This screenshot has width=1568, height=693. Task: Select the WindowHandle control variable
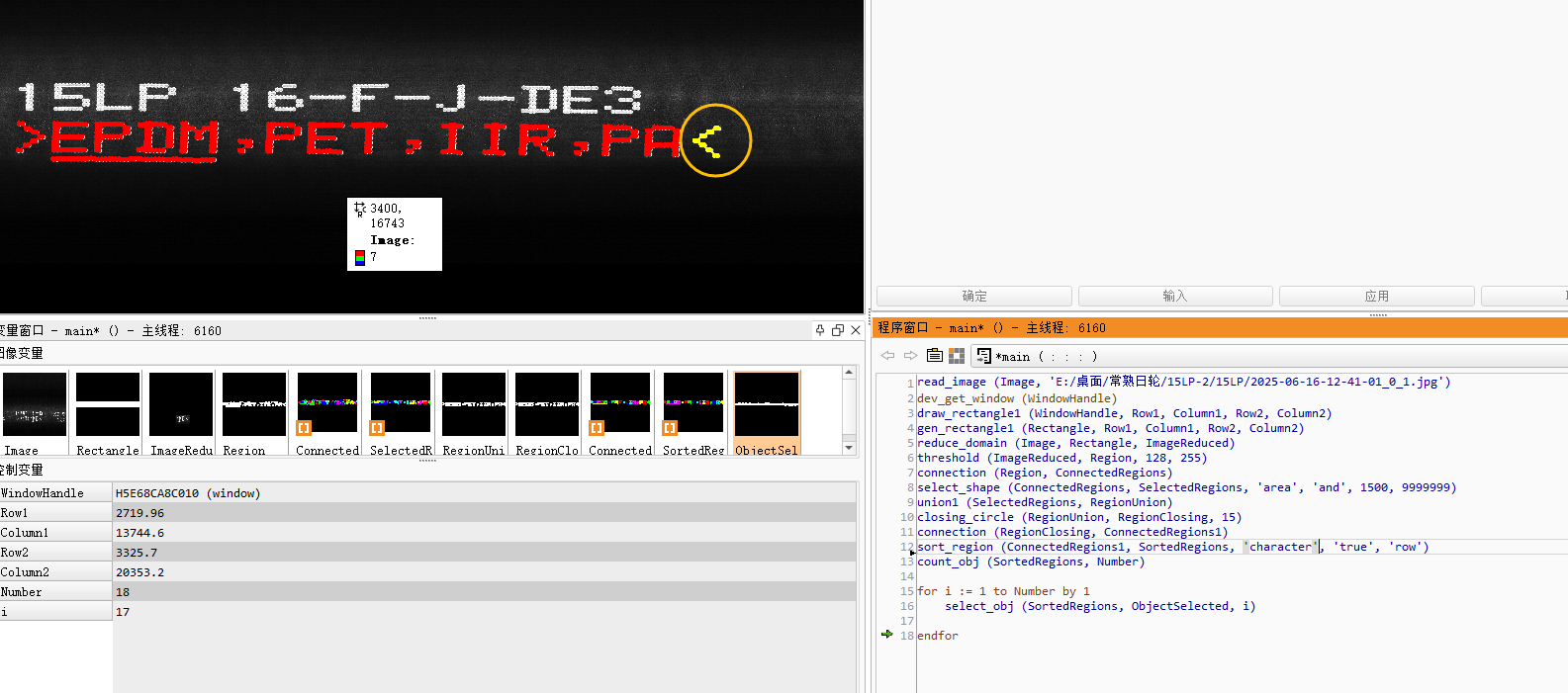click(55, 493)
